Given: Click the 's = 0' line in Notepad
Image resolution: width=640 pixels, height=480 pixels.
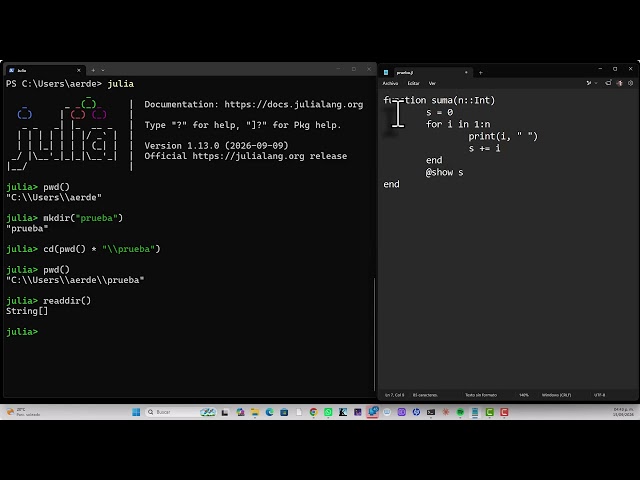Looking at the screenshot, I should [440, 112].
